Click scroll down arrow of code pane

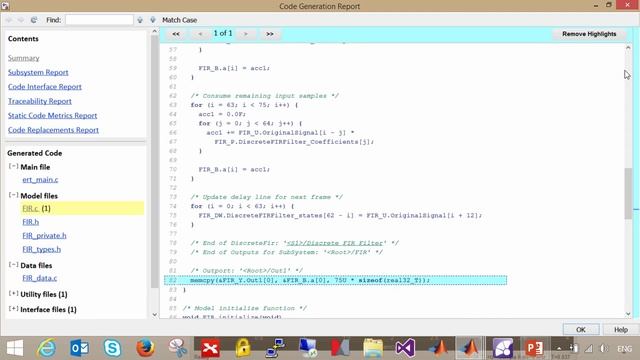[628, 314]
